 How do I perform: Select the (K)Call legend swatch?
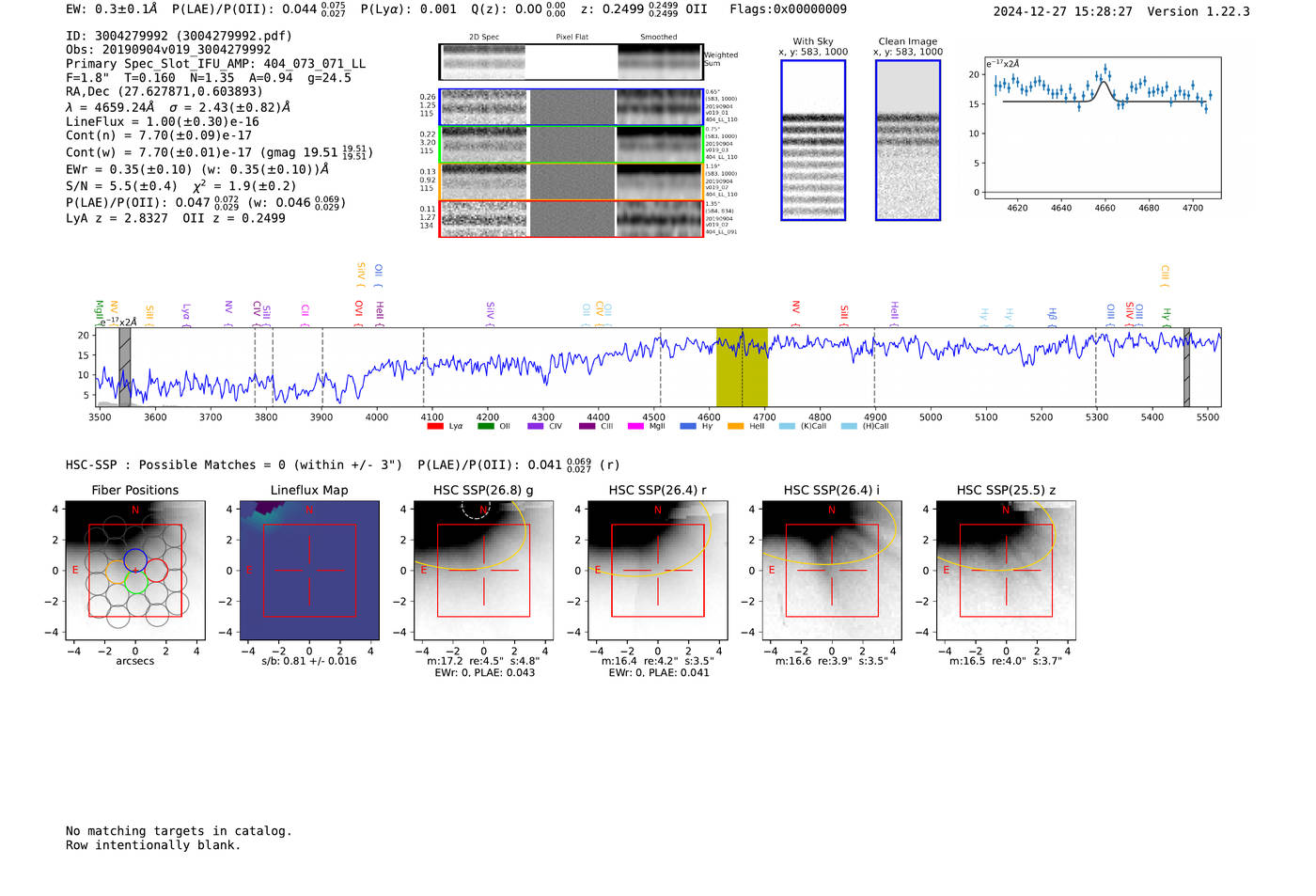[787, 427]
